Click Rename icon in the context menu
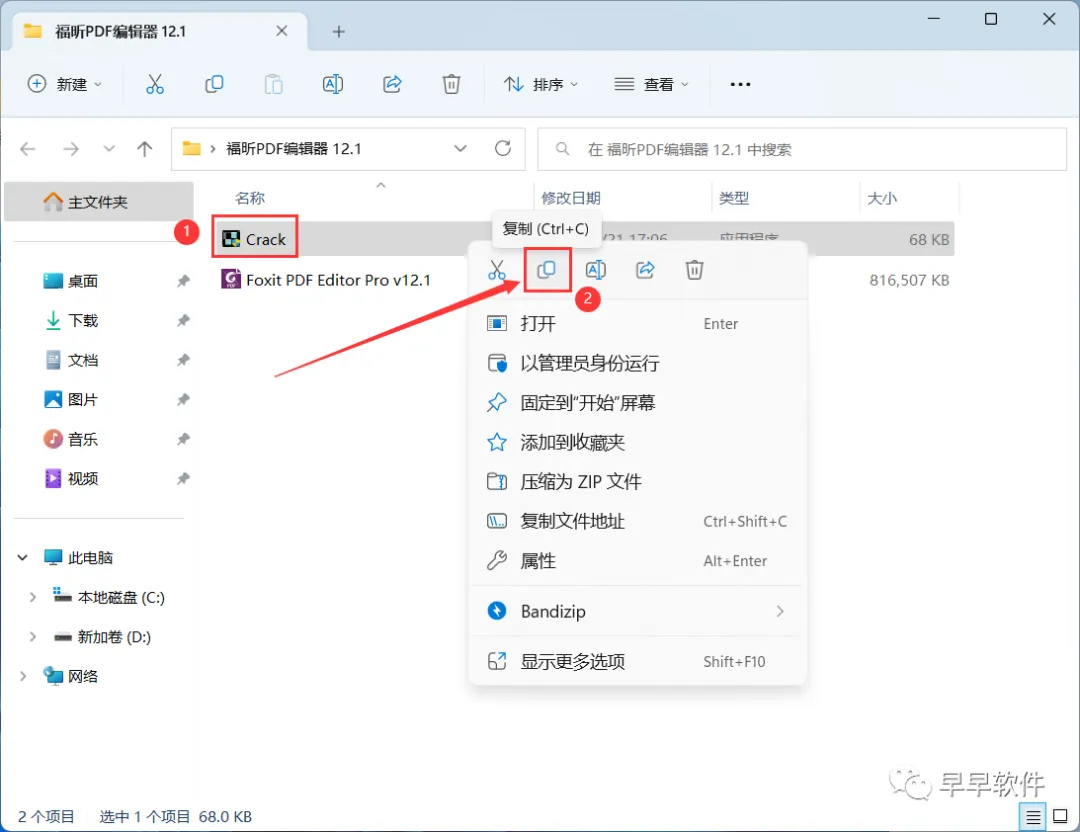Image resolution: width=1080 pixels, height=832 pixels. 596,270
